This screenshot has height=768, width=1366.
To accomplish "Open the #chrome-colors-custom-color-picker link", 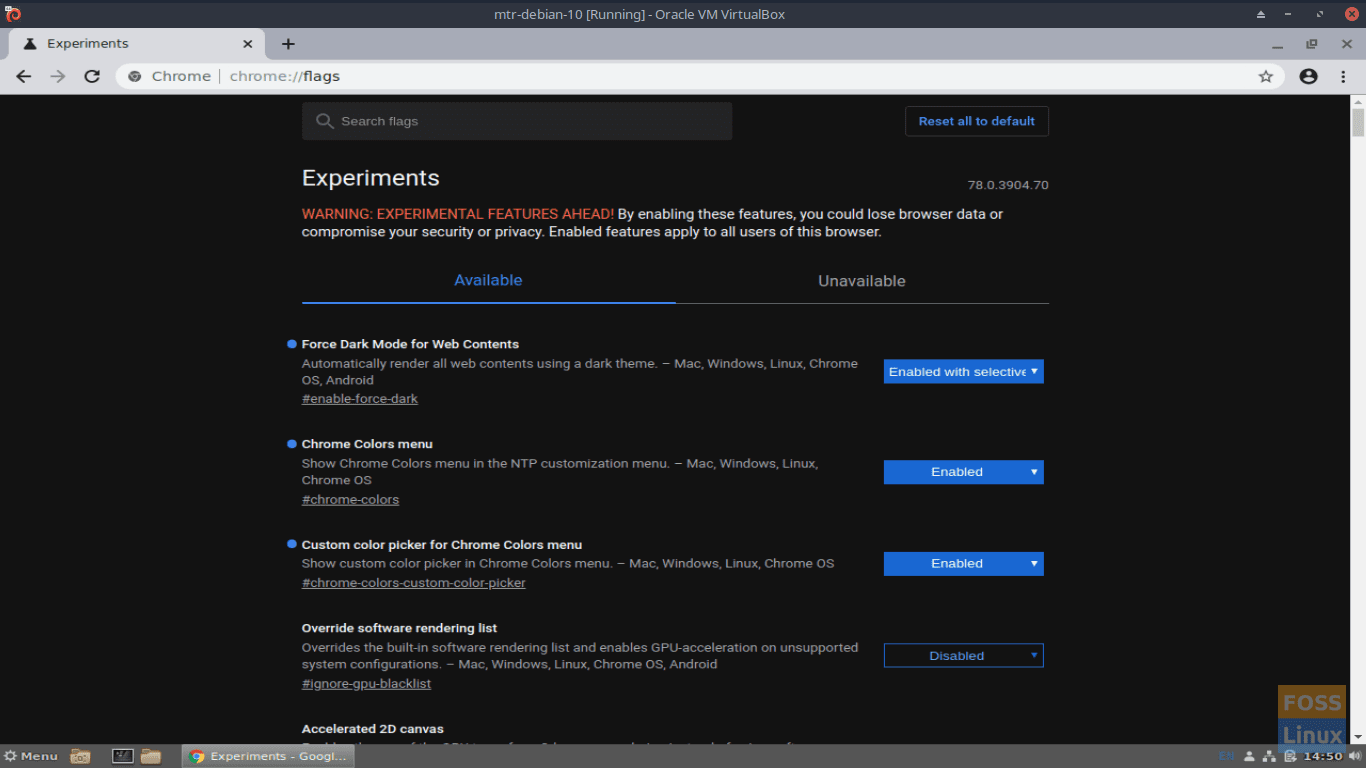I will (x=413, y=583).
